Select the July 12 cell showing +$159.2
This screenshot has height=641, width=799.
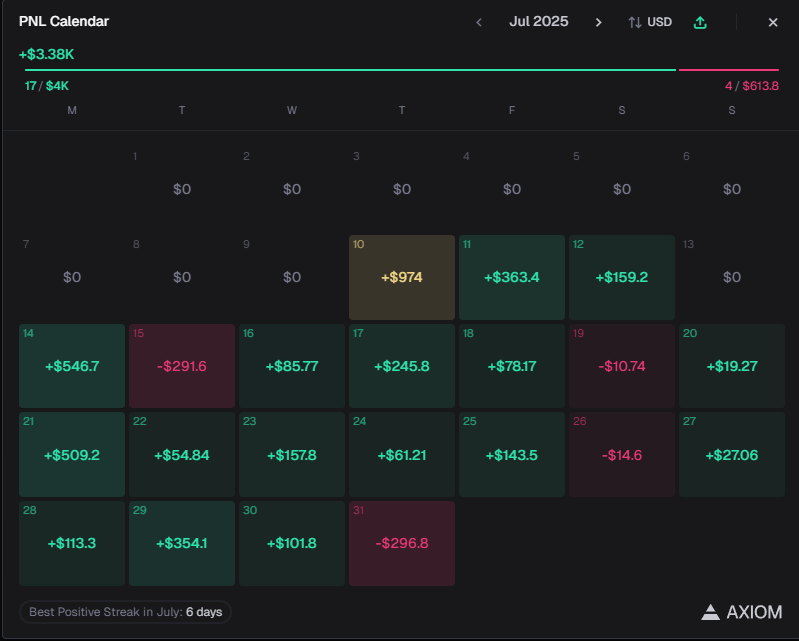click(x=622, y=277)
